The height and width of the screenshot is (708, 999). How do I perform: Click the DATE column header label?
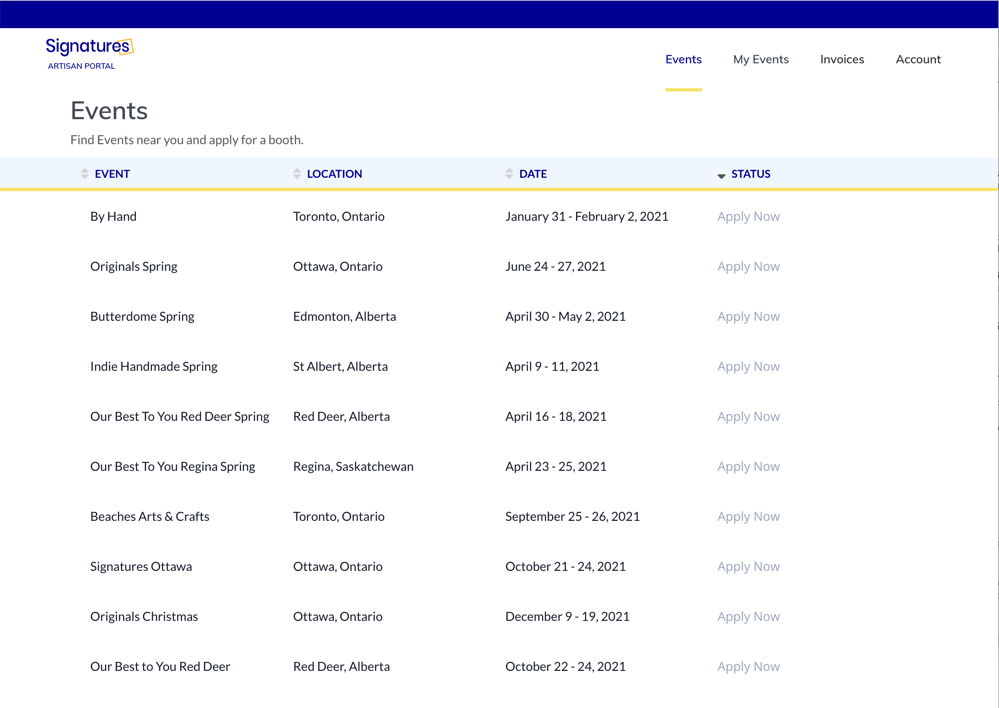(x=533, y=174)
